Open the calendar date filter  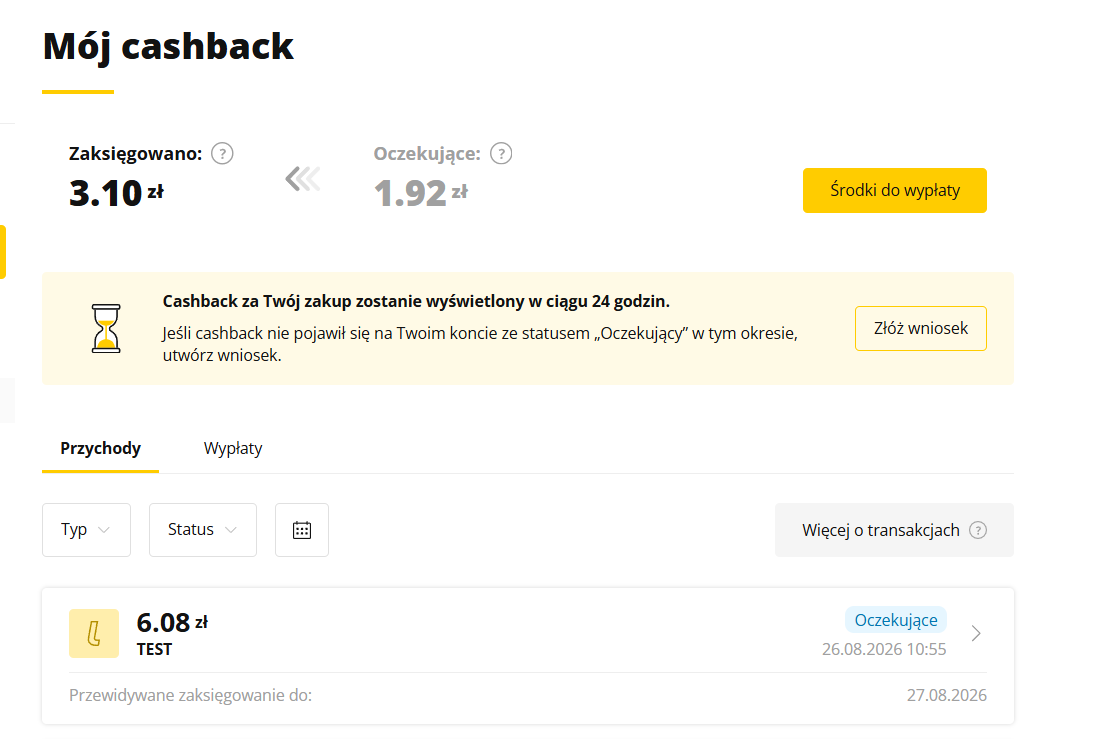tap(302, 530)
